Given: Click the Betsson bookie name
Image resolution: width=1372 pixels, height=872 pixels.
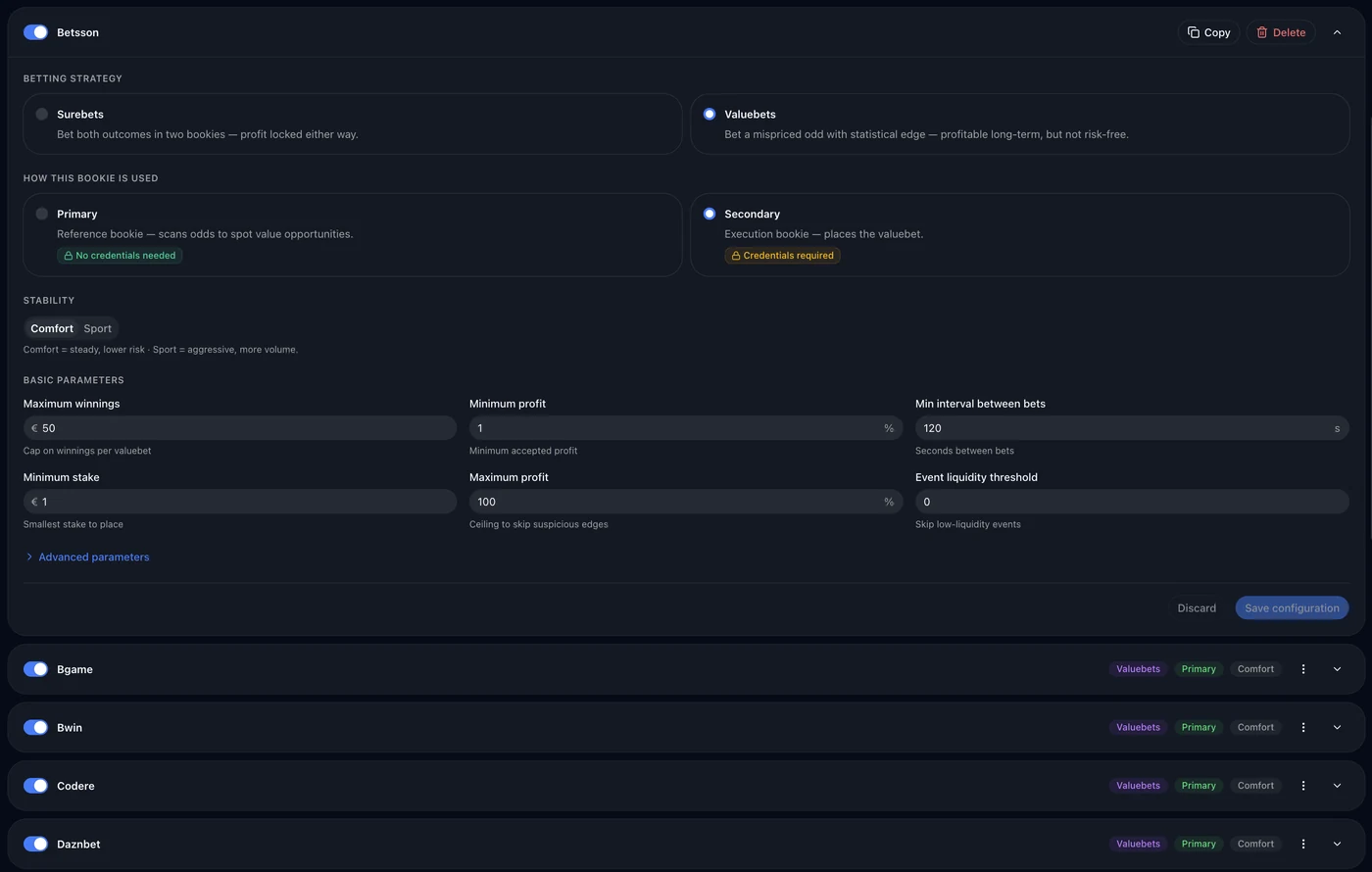Looking at the screenshot, I should click(x=77, y=32).
